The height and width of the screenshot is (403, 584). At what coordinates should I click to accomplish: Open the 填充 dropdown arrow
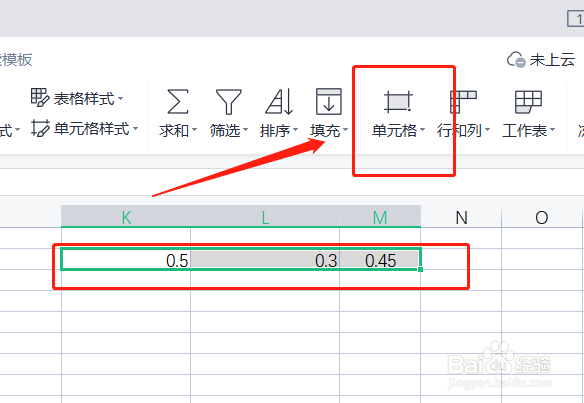click(345, 131)
